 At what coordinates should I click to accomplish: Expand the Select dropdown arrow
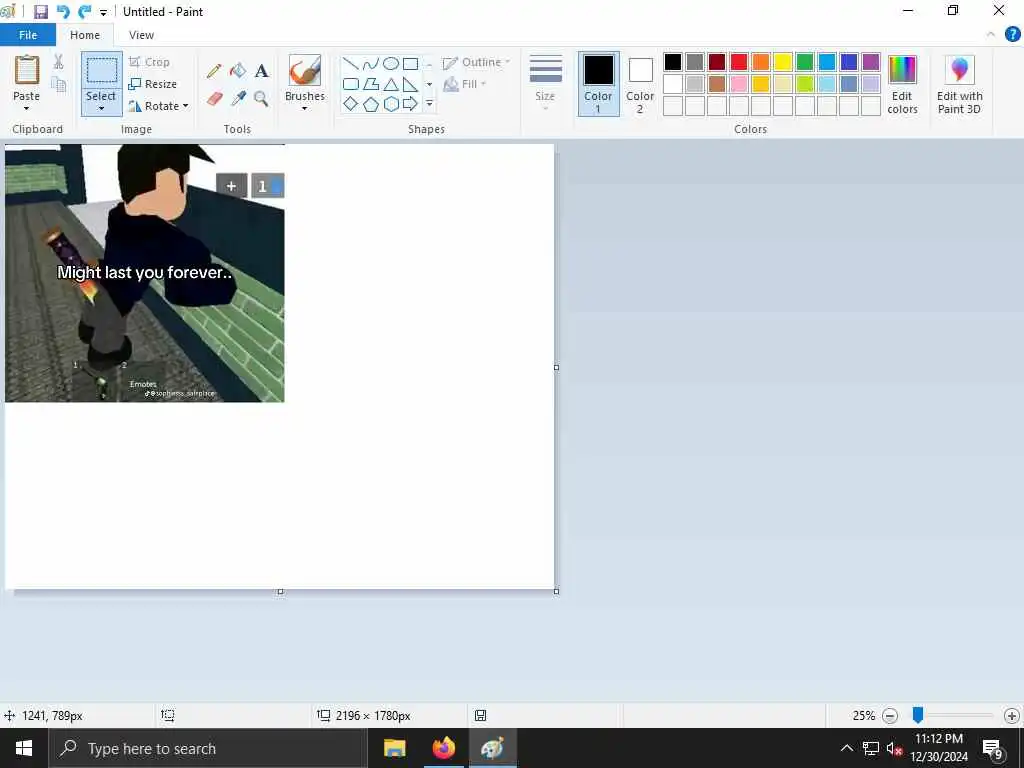[101, 109]
